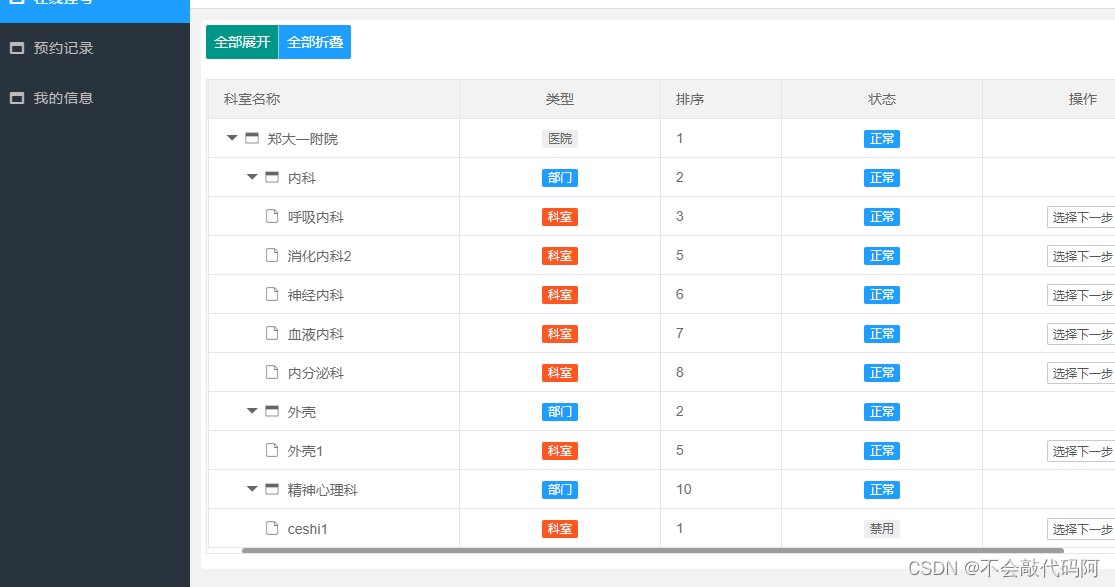Click sort value 8 for 内分泌科

click(x=680, y=372)
